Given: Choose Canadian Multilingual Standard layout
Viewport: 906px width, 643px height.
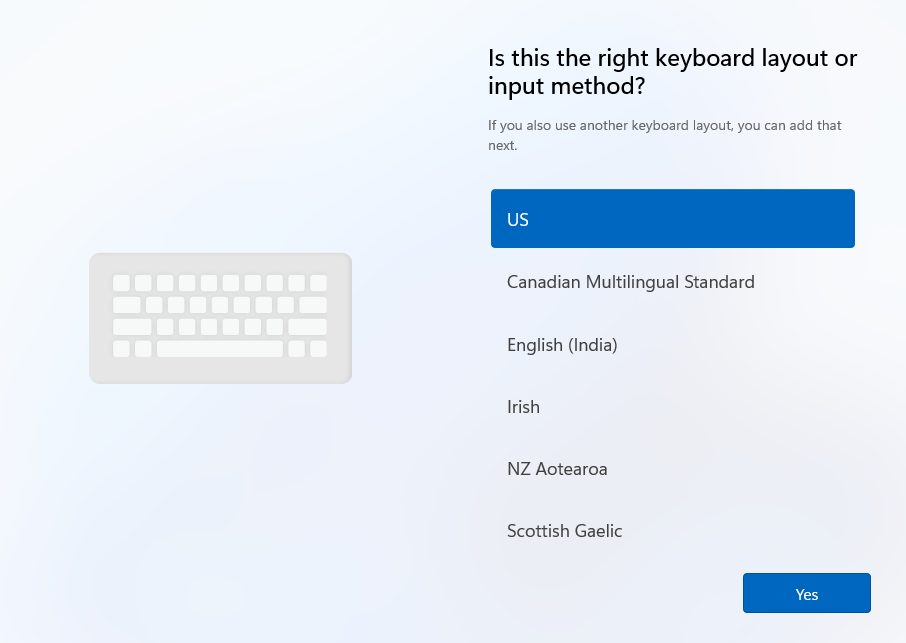Looking at the screenshot, I should click(x=630, y=282).
